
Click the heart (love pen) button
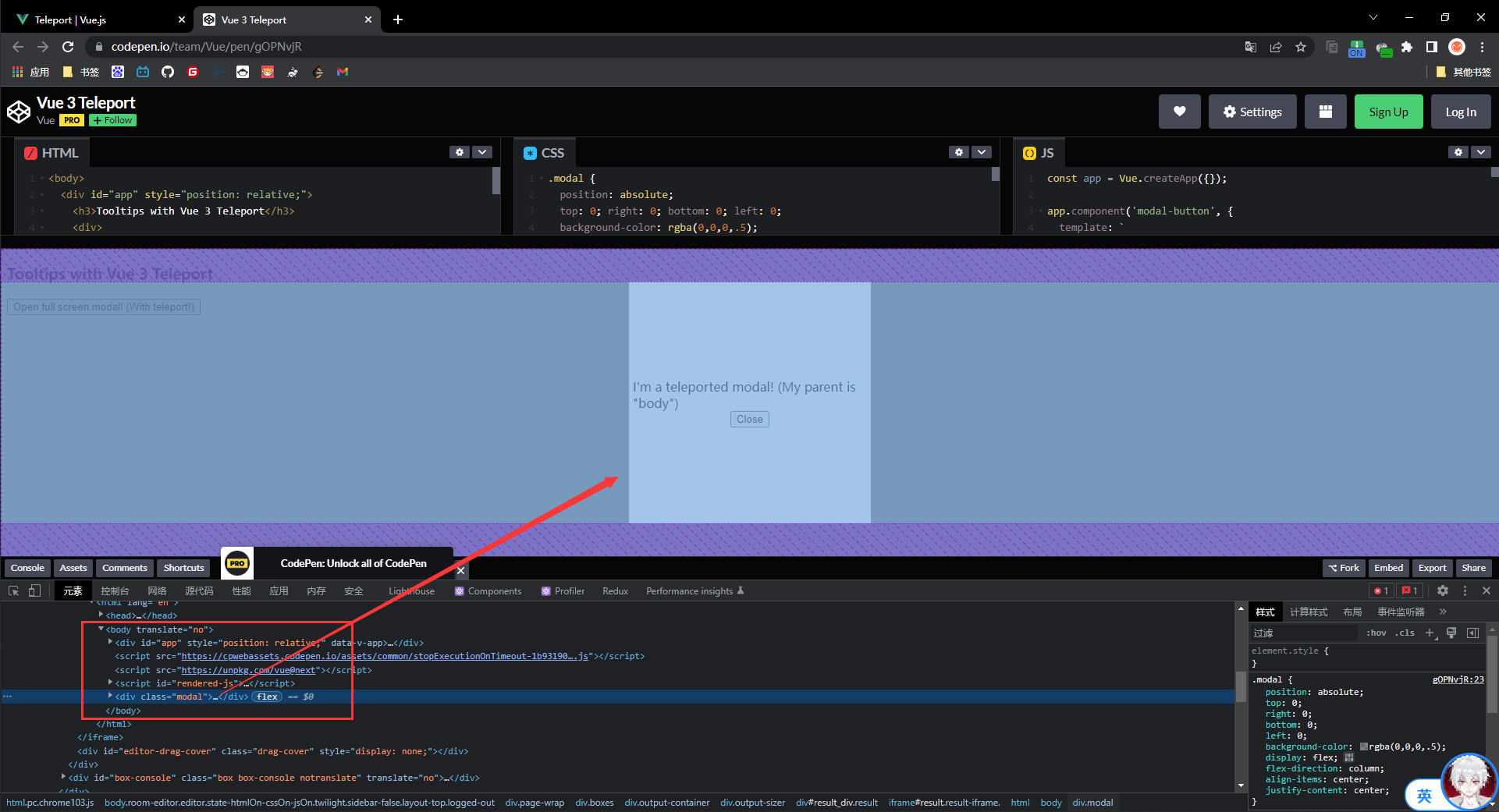(x=1179, y=112)
